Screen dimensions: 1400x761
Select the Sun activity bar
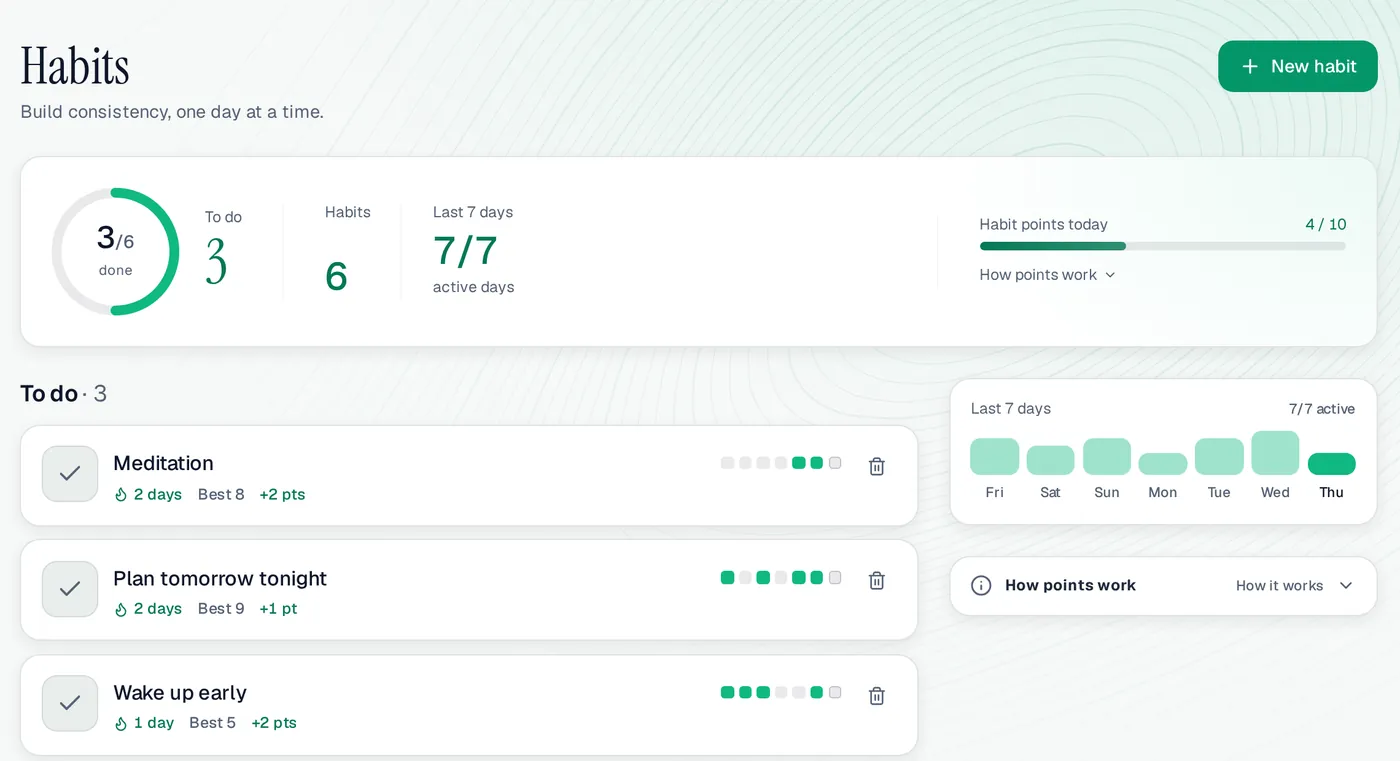click(x=1107, y=457)
